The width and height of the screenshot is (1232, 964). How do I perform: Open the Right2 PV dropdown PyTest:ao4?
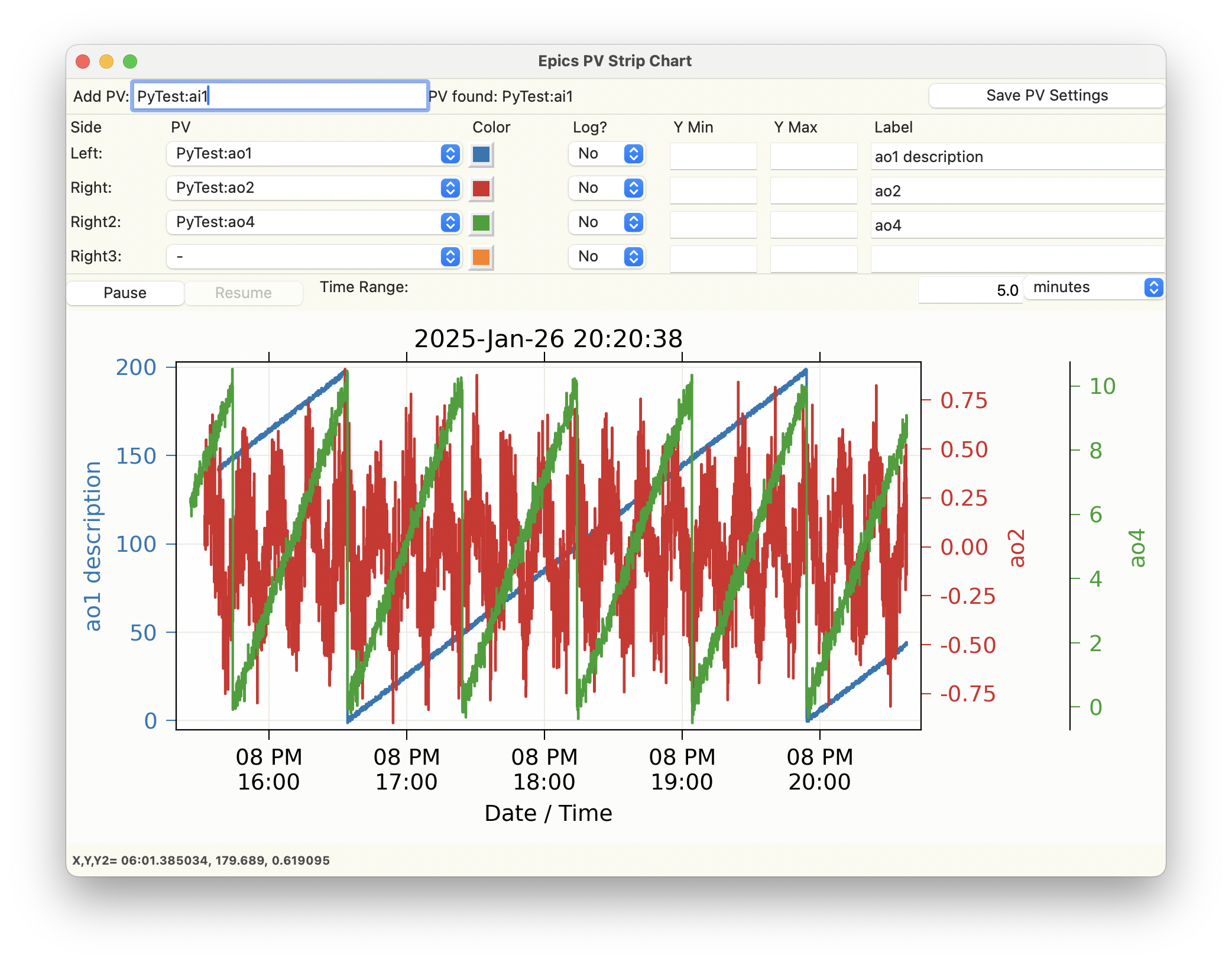[313, 222]
